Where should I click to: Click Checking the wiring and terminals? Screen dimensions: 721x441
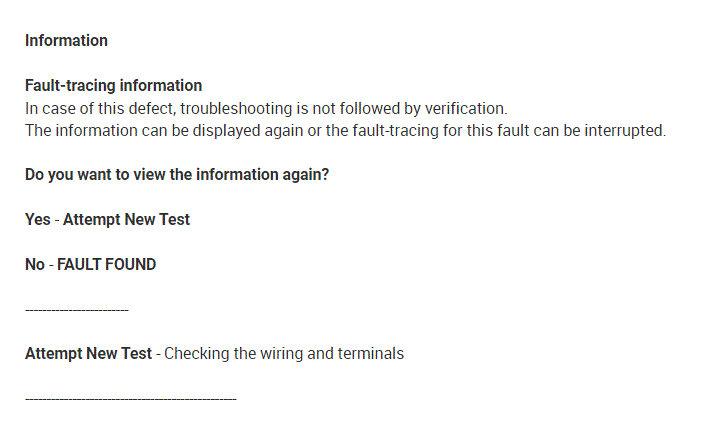[284, 354]
